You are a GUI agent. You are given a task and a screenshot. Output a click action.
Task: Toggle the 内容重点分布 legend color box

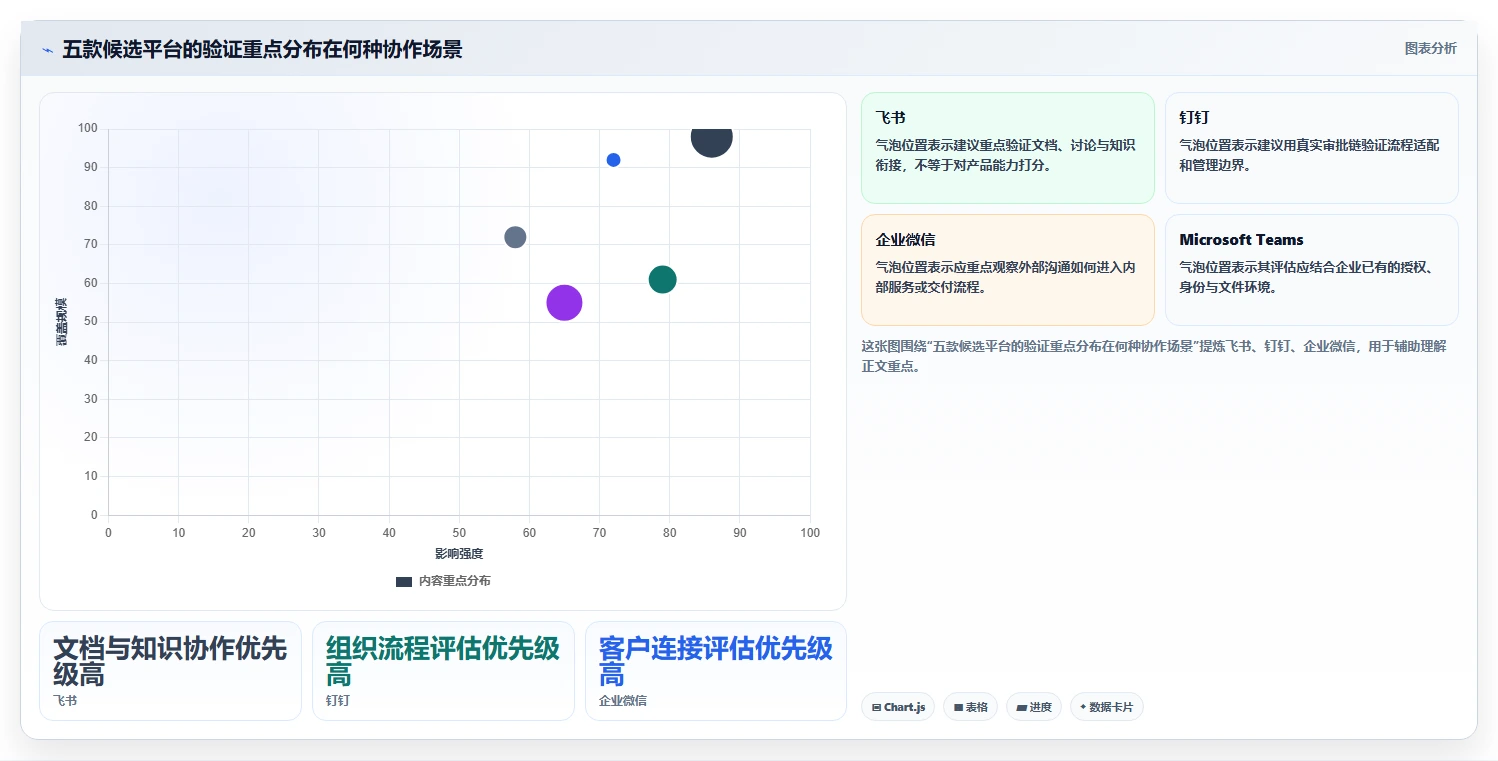click(x=404, y=581)
